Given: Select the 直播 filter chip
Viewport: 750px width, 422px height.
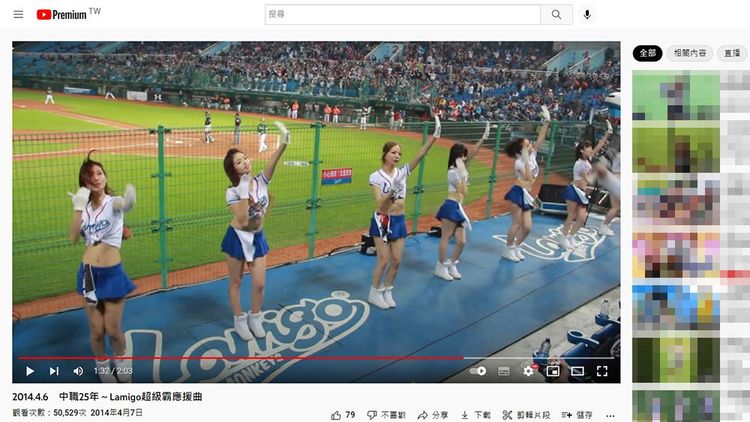Looking at the screenshot, I should pyautogui.click(x=732, y=53).
